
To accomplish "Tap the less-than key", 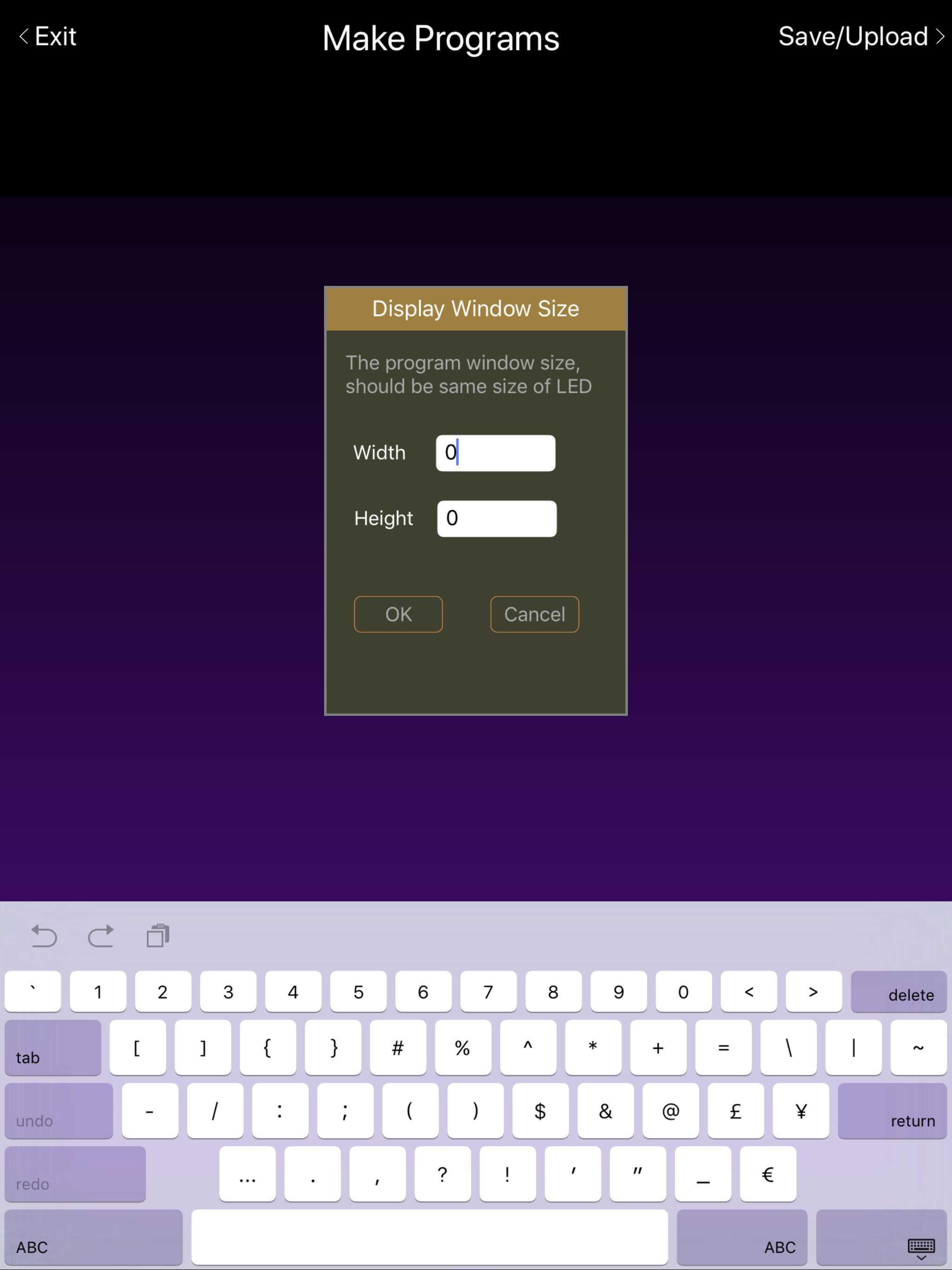I will pyautogui.click(x=749, y=992).
